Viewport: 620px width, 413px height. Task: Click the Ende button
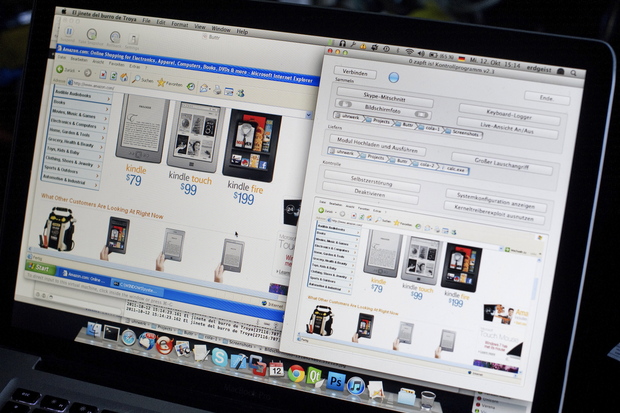(546, 98)
